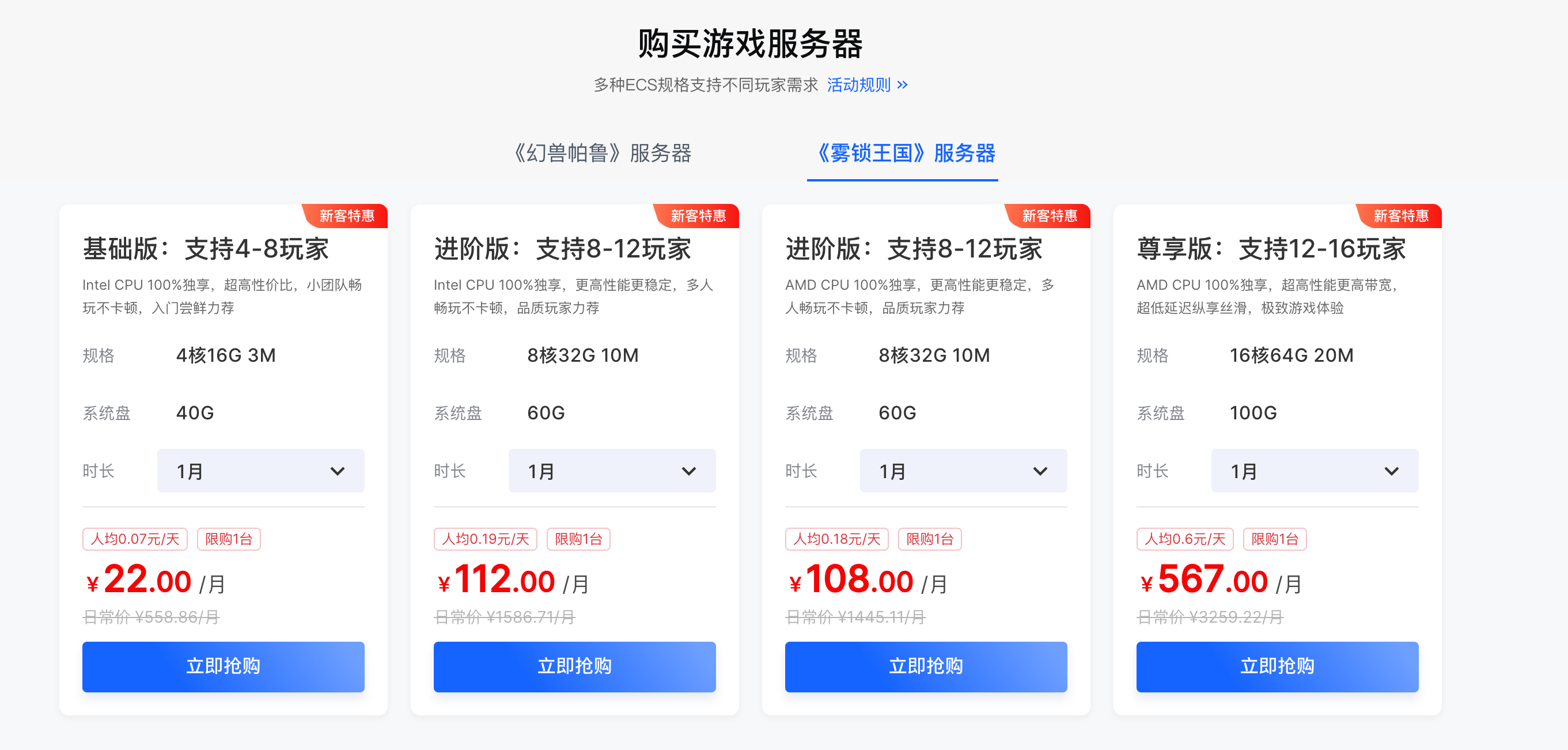Open duration dropdown for 尊享版 plan

pyautogui.click(x=1314, y=471)
